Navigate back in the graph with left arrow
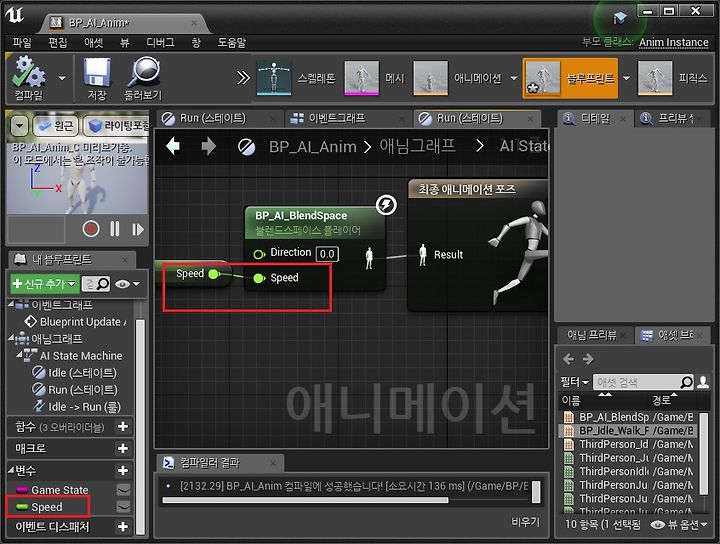 tap(173, 146)
